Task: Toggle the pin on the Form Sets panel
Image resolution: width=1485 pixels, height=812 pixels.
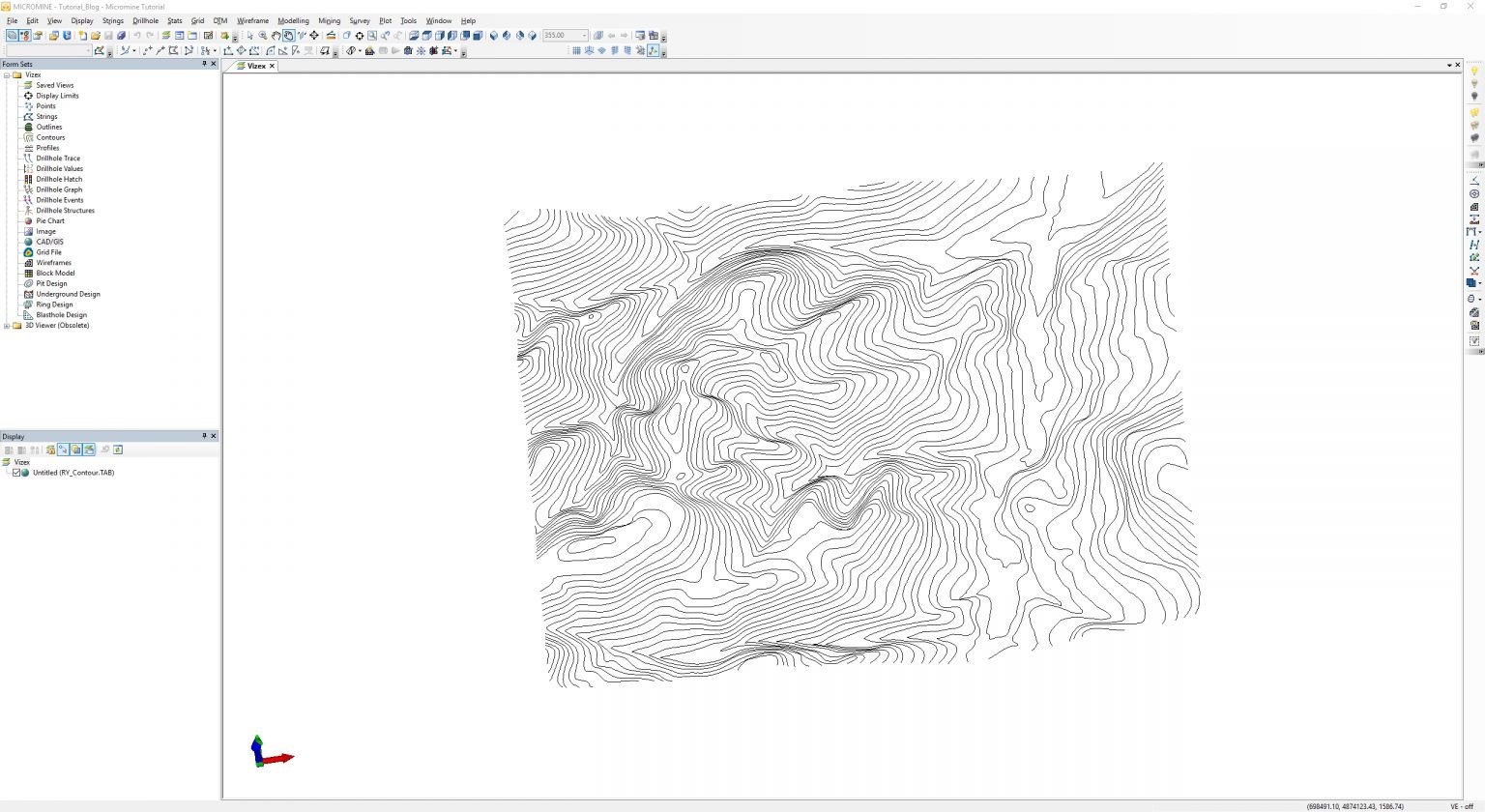Action: 204,64
